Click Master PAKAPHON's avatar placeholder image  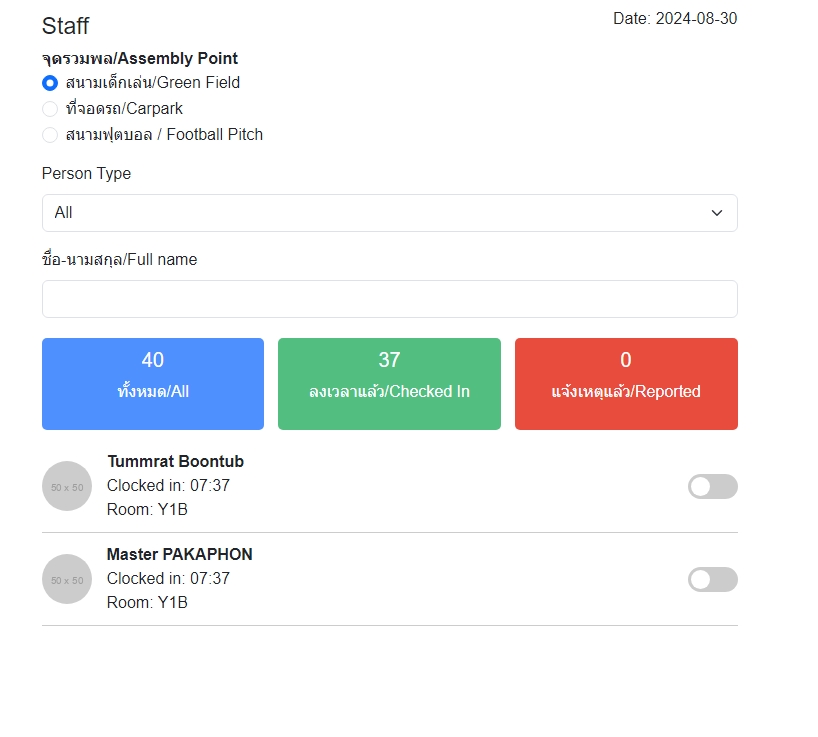(x=67, y=579)
